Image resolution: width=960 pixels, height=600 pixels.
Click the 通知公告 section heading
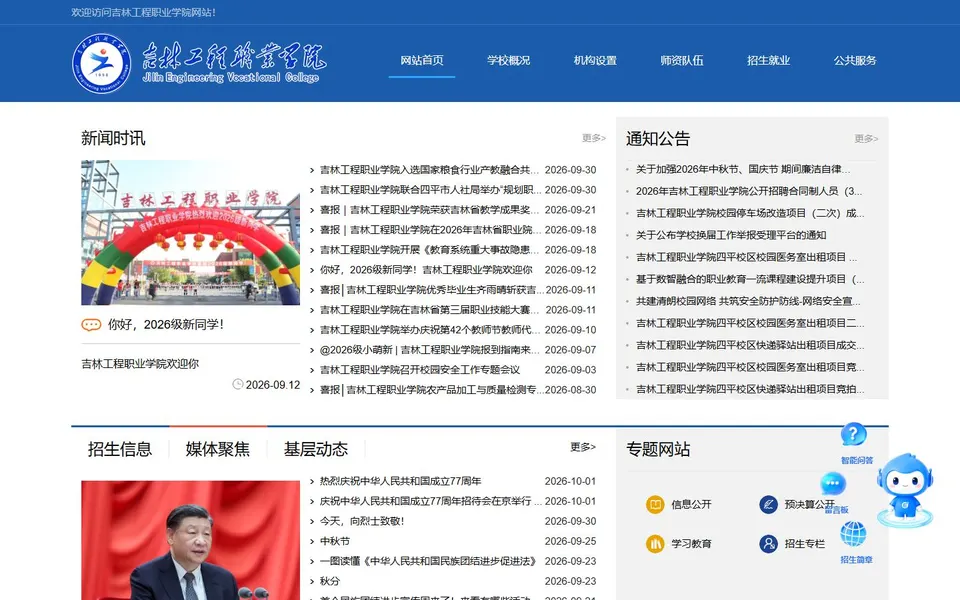658,138
